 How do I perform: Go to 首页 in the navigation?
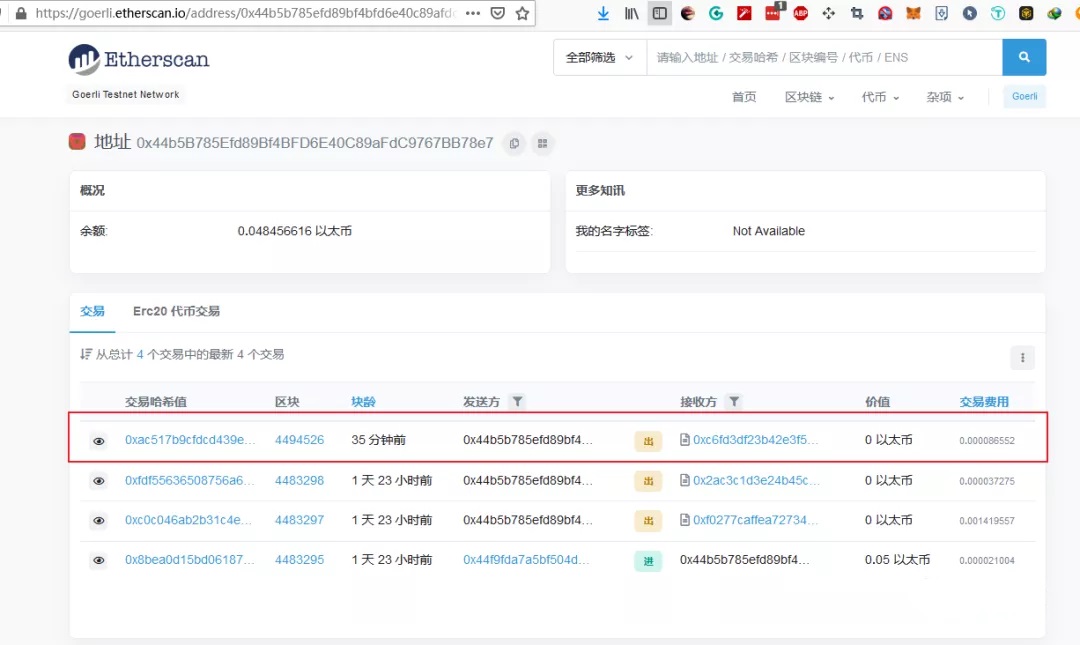click(744, 97)
